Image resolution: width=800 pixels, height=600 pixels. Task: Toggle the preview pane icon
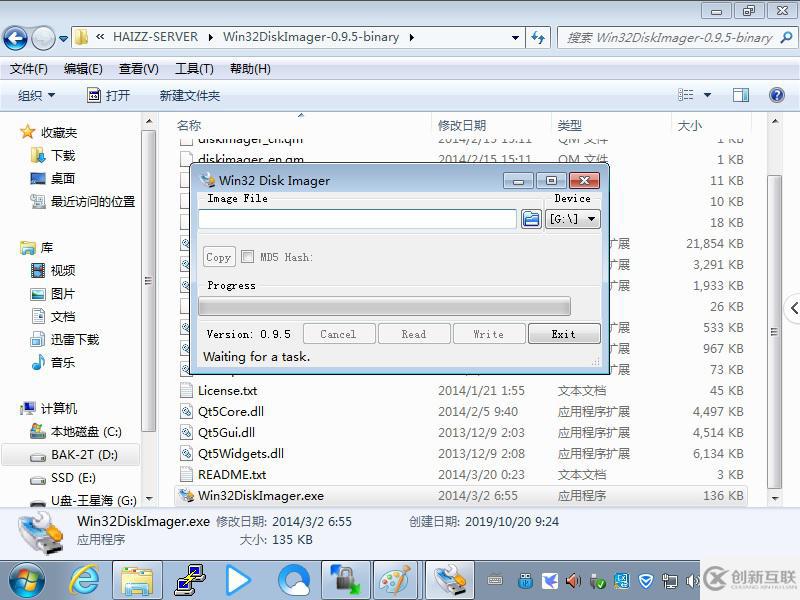pyautogui.click(x=740, y=95)
